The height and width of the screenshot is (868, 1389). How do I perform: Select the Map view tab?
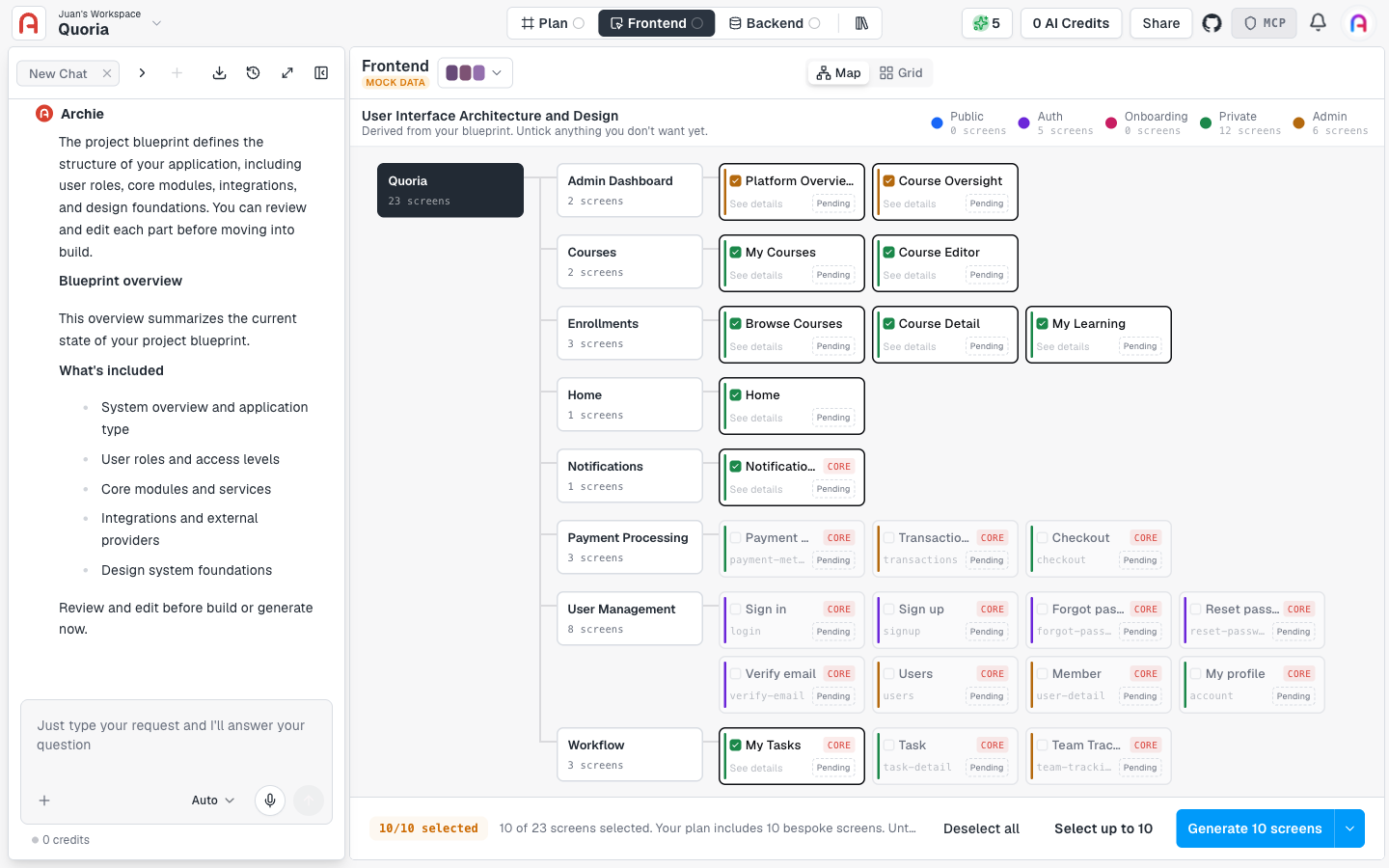838,73
